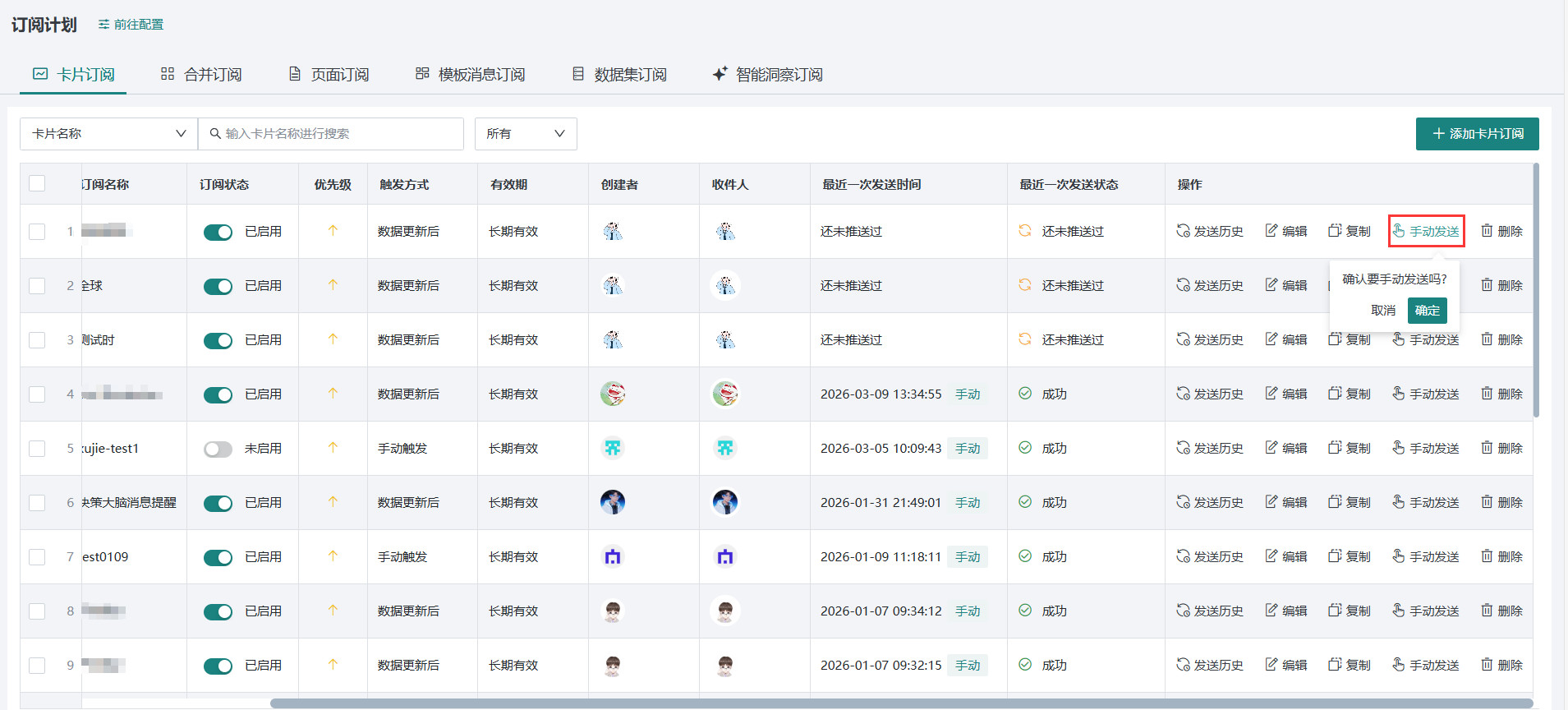1568x710 pixels.
Task: Open the 智能洞察订阅 tab
Action: pyautogui.click(x=767, y=75)
